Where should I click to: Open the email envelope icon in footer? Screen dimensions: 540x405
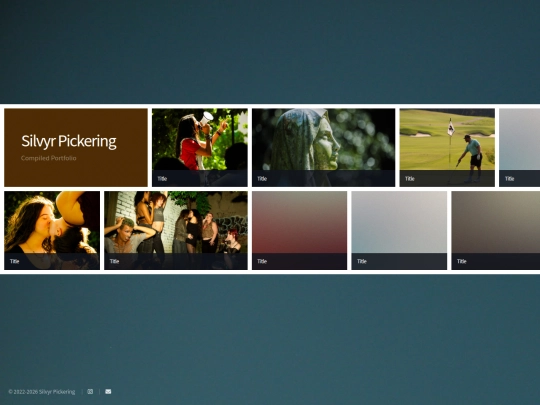(x=108, y=392)
